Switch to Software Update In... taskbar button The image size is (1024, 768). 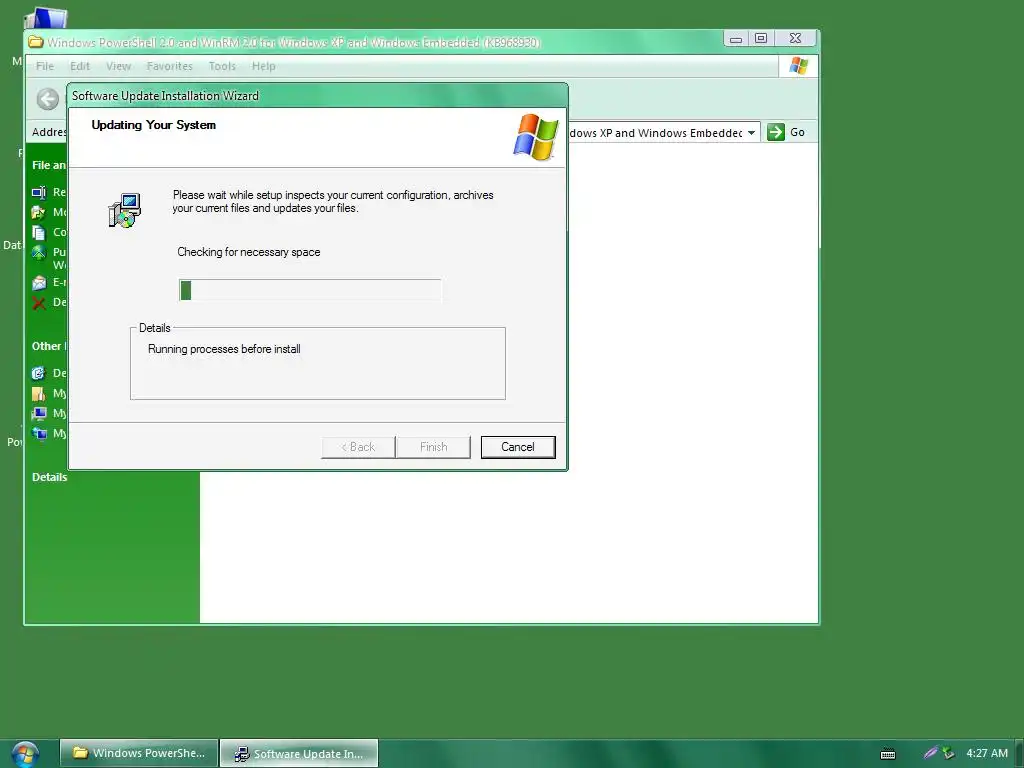click(x=299, y=754)
